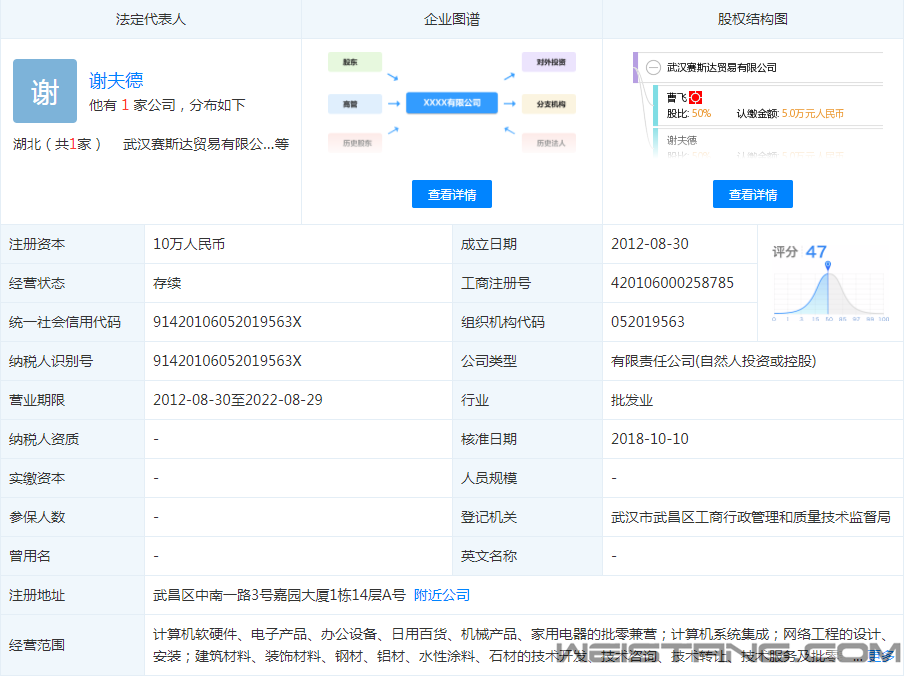The height and width of the screenshot is (676, 914).
Task: Click the score pin marker on chart
Action: [x=828, y=265]
